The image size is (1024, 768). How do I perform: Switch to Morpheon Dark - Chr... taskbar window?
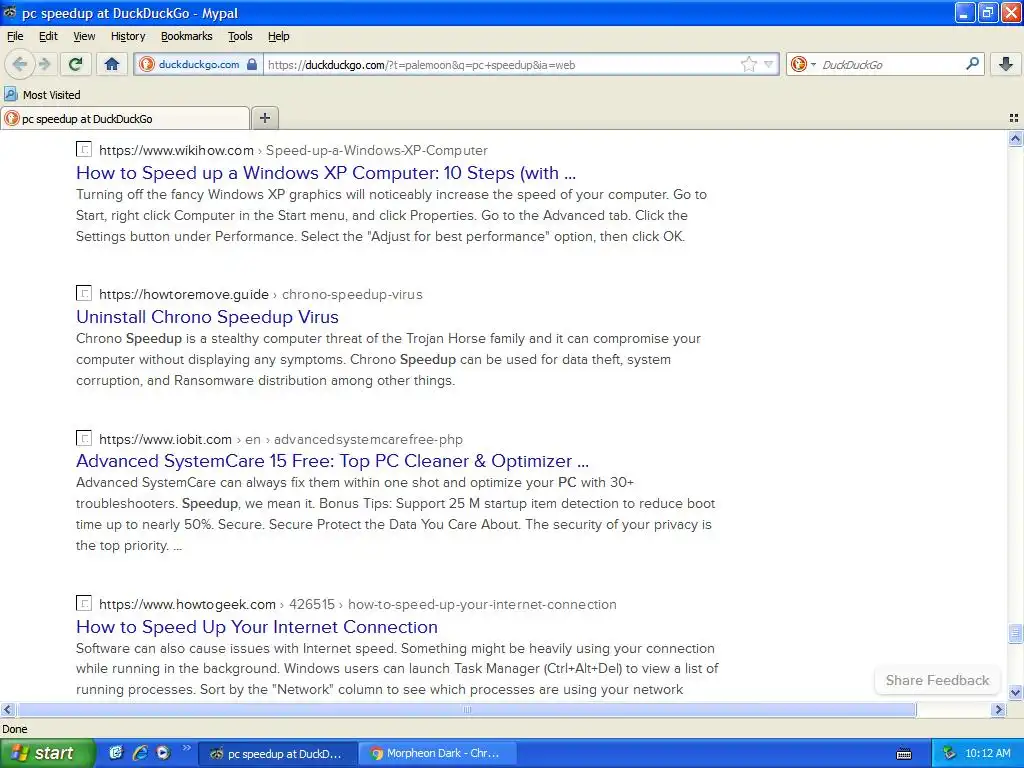tap(438, 754)
